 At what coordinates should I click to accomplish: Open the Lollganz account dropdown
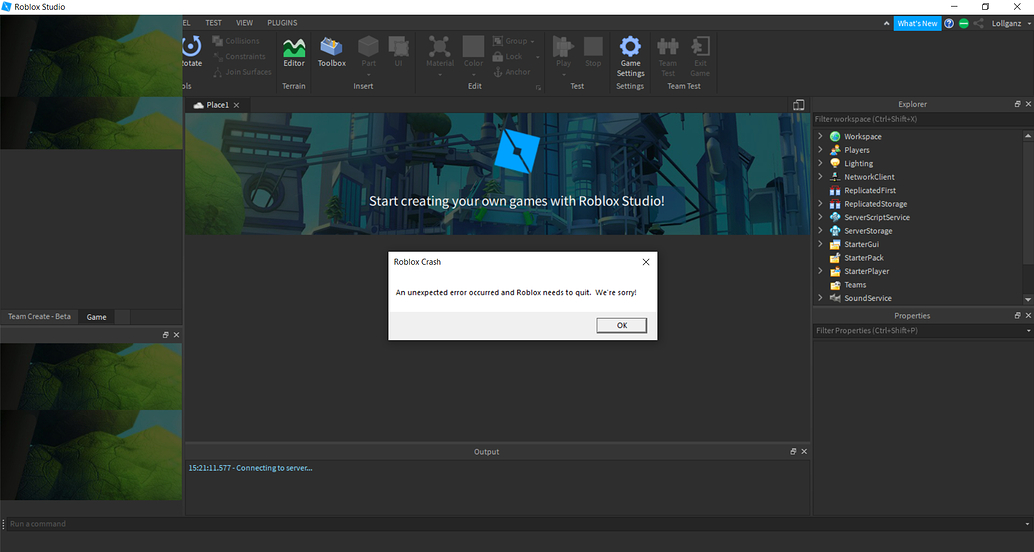[1010, 24]
